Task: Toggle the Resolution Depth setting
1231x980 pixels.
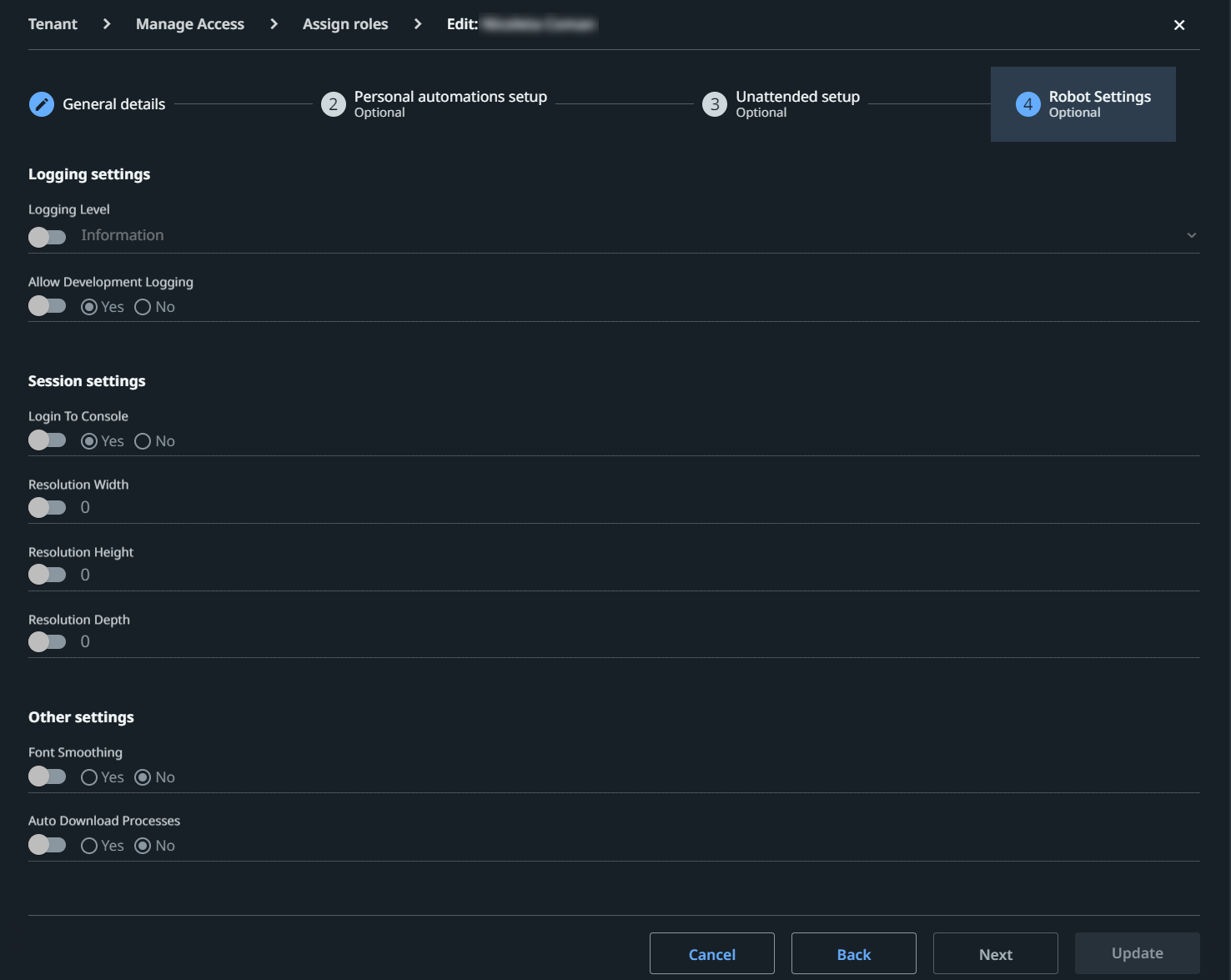Action: [48, 641]
